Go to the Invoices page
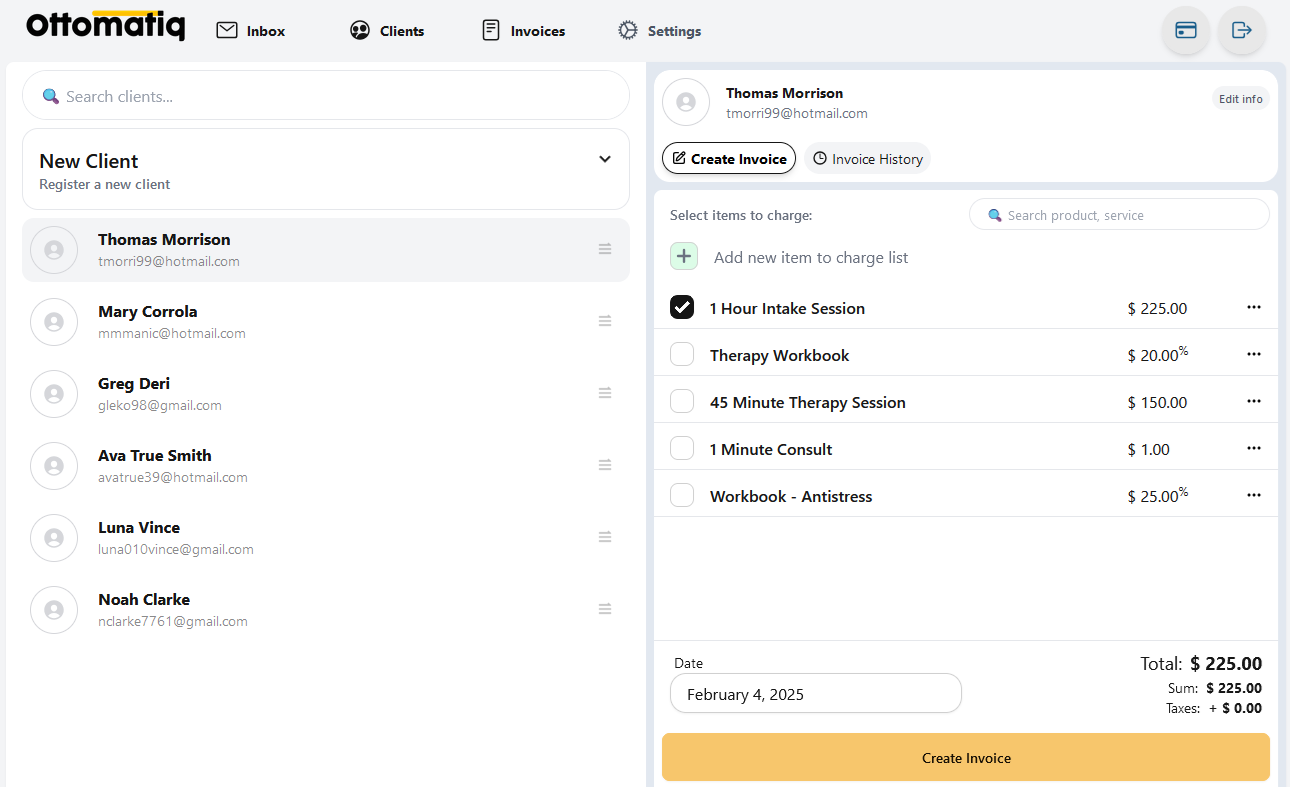 [x=524, y=31]
